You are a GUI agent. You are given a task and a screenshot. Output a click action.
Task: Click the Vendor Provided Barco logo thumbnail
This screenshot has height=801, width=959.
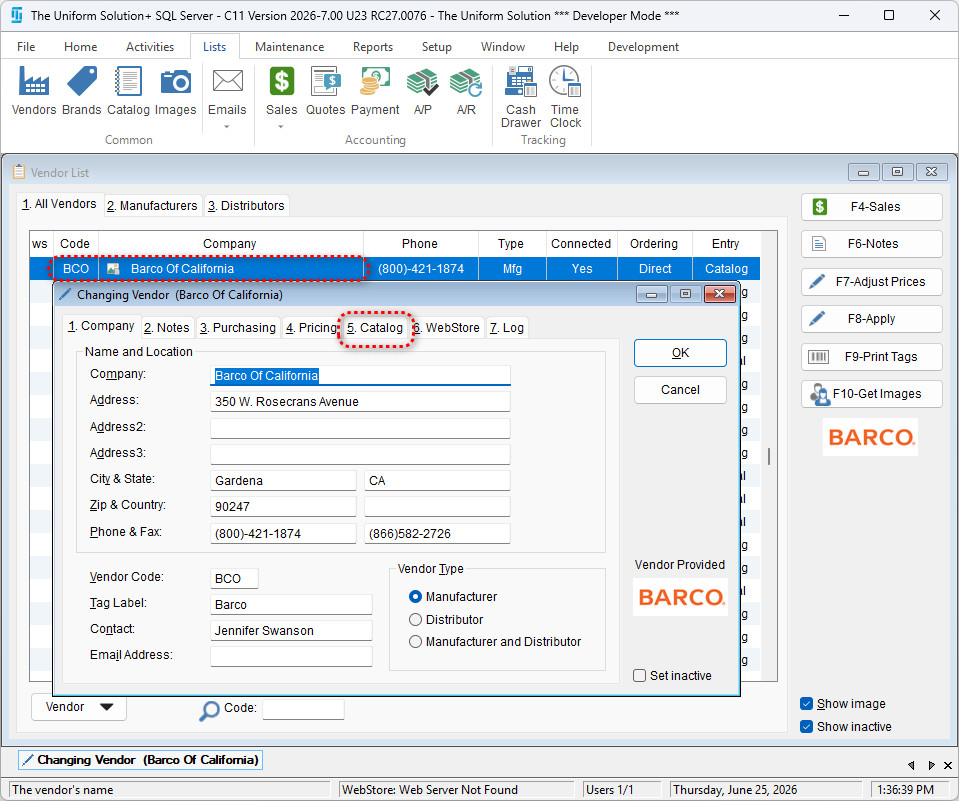coord(681,597)
